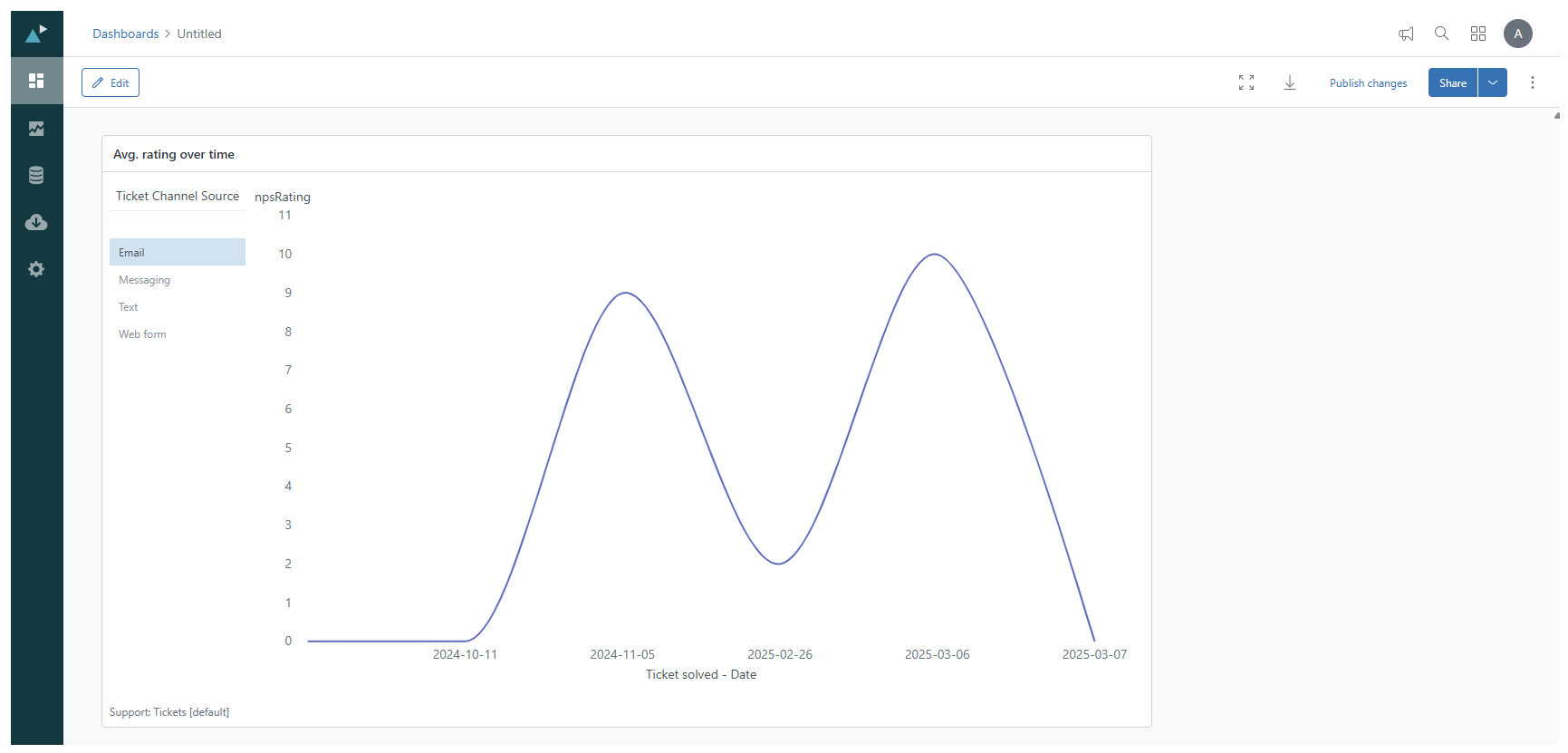
Task: Click the search magnifier icon
Action: (x=1441, y=34)
